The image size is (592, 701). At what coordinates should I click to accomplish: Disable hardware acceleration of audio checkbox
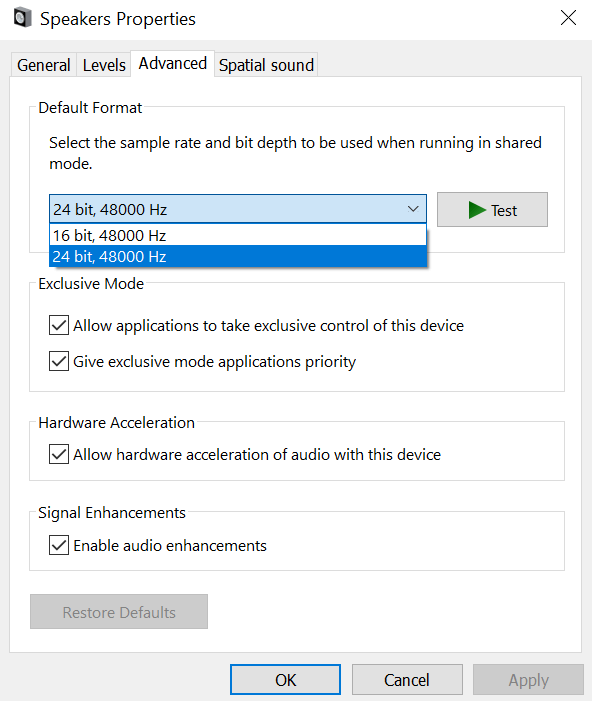point(59,454)
